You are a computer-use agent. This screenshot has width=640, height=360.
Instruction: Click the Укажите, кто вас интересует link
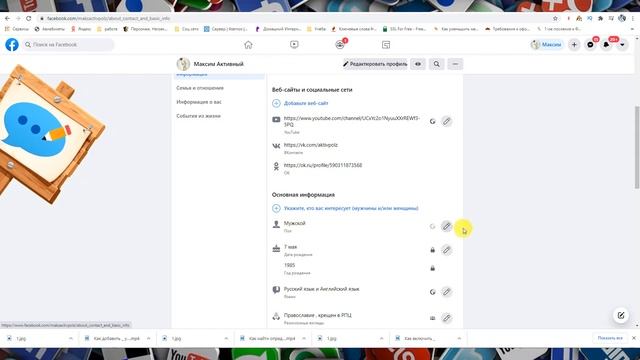(351, 208)
